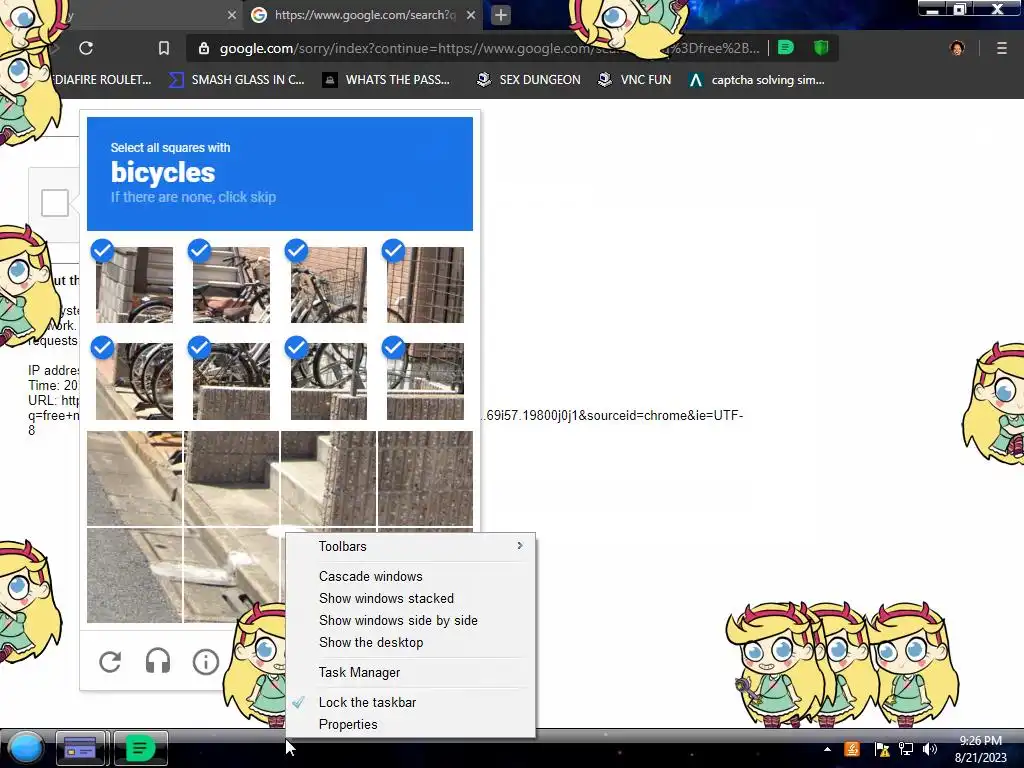
Task: Open the green chat app in the taskbar
Action: pos(140,748)
